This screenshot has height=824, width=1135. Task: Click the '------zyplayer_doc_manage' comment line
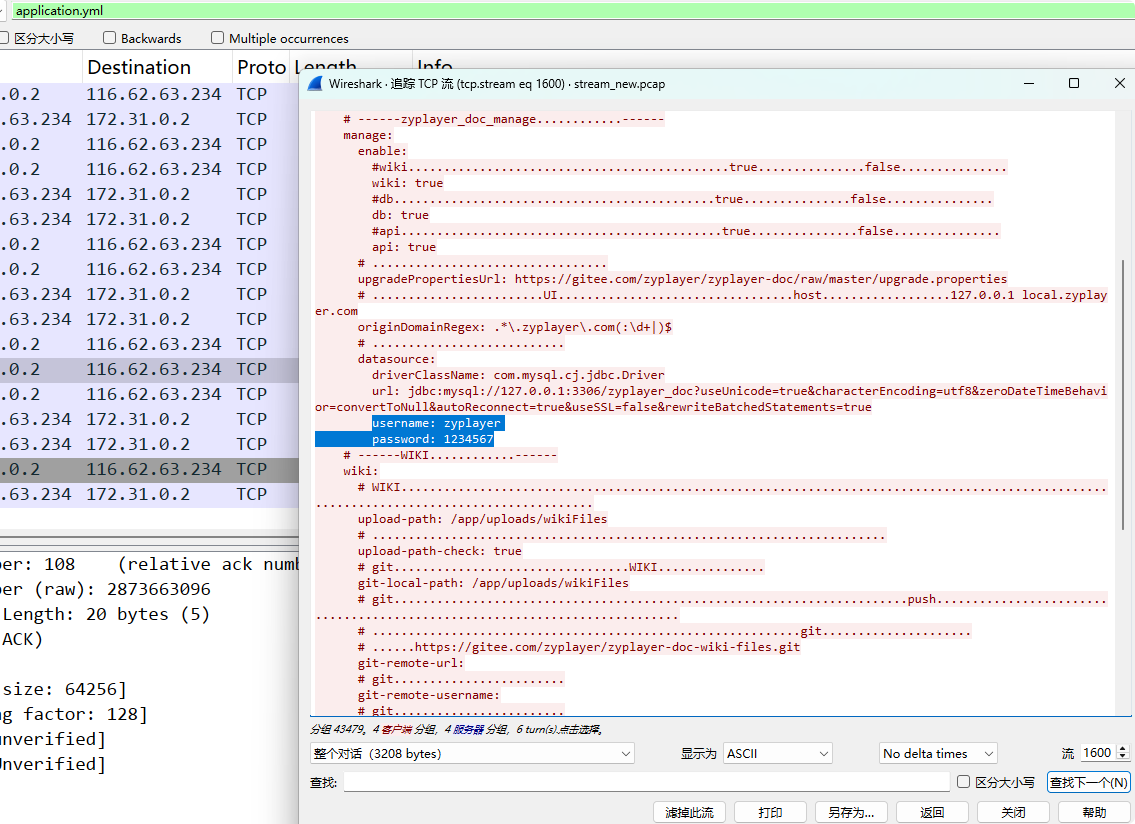[503, 119]
